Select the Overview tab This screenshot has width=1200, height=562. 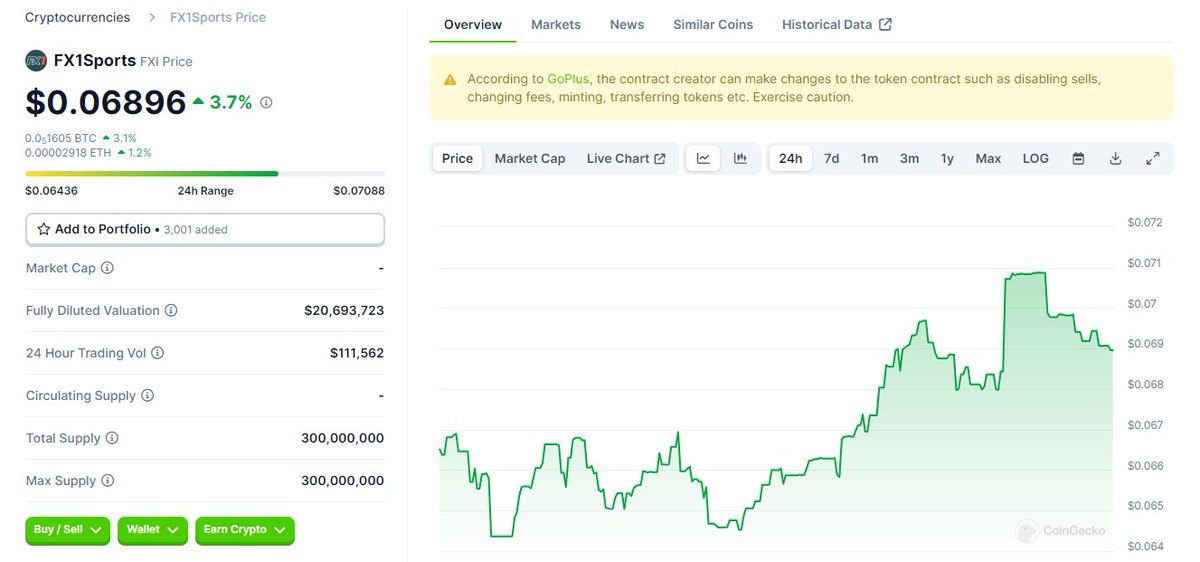[473, 24]
